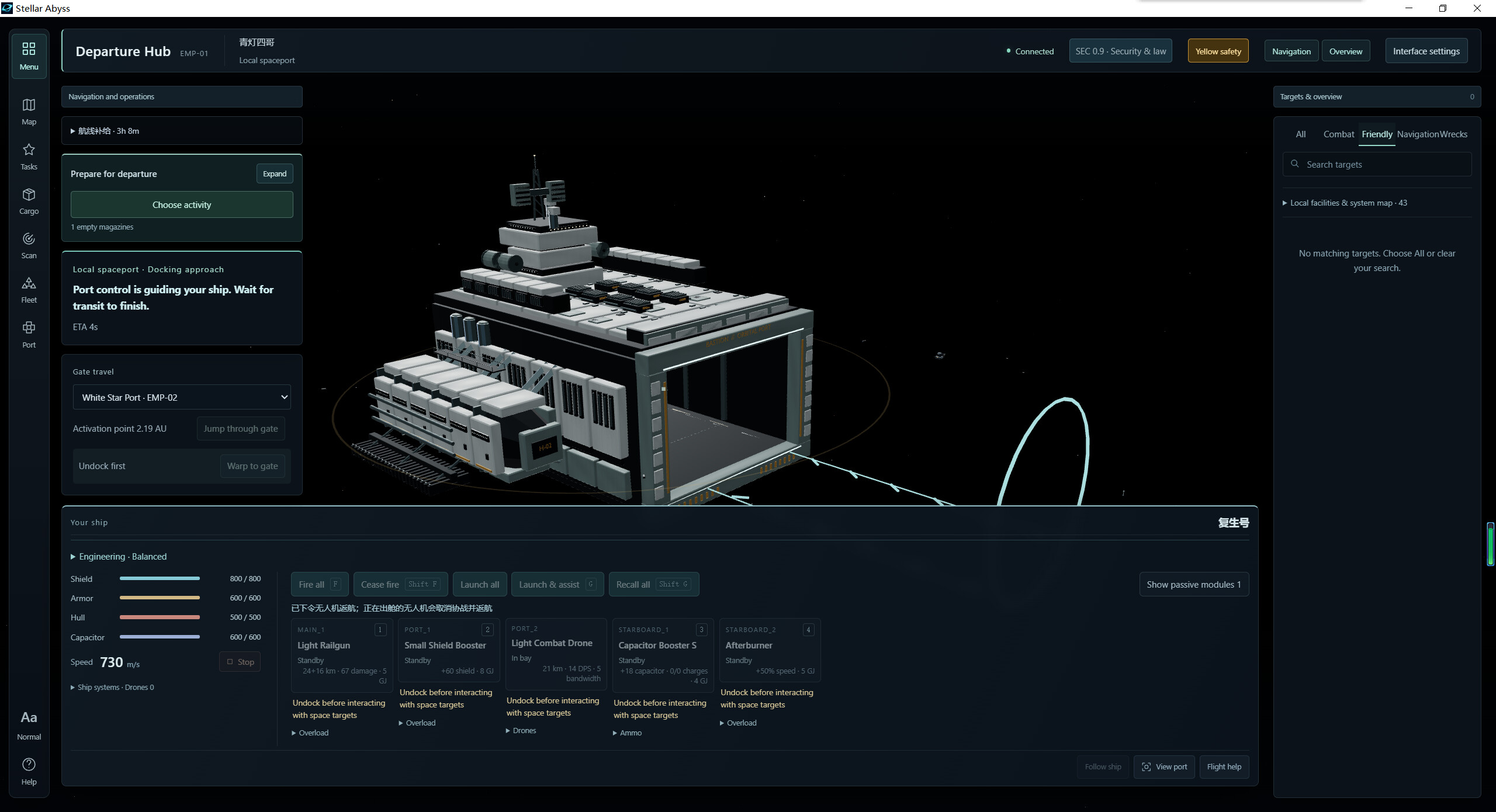Image resolution: width=1496 pixels, height=812 pixels.
Task: Open the Map sidebar icon
Action: 29,112
